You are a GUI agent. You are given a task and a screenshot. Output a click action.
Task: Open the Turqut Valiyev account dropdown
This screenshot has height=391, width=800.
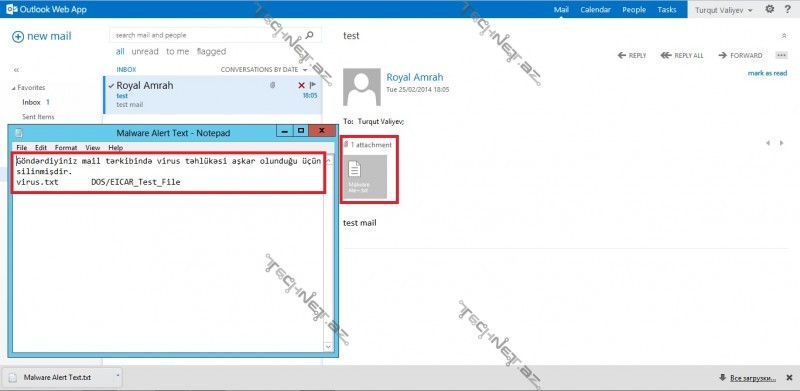724,10
